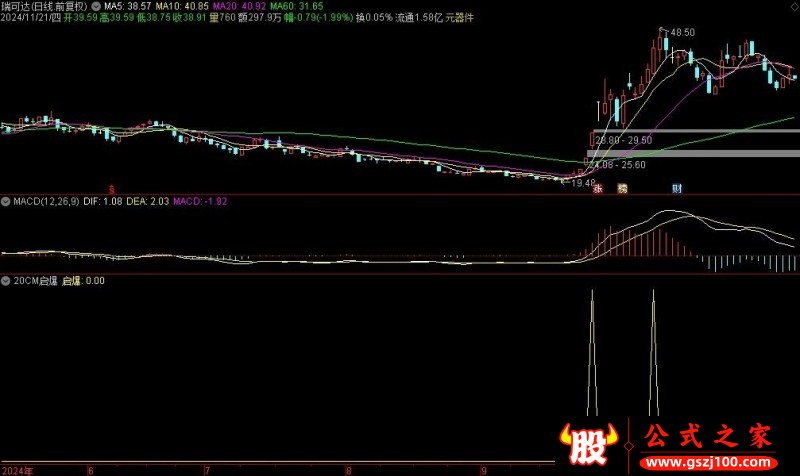800x476 pixels.
Task: Click the blue 财 marker icon
Action: tap(677, 188)
